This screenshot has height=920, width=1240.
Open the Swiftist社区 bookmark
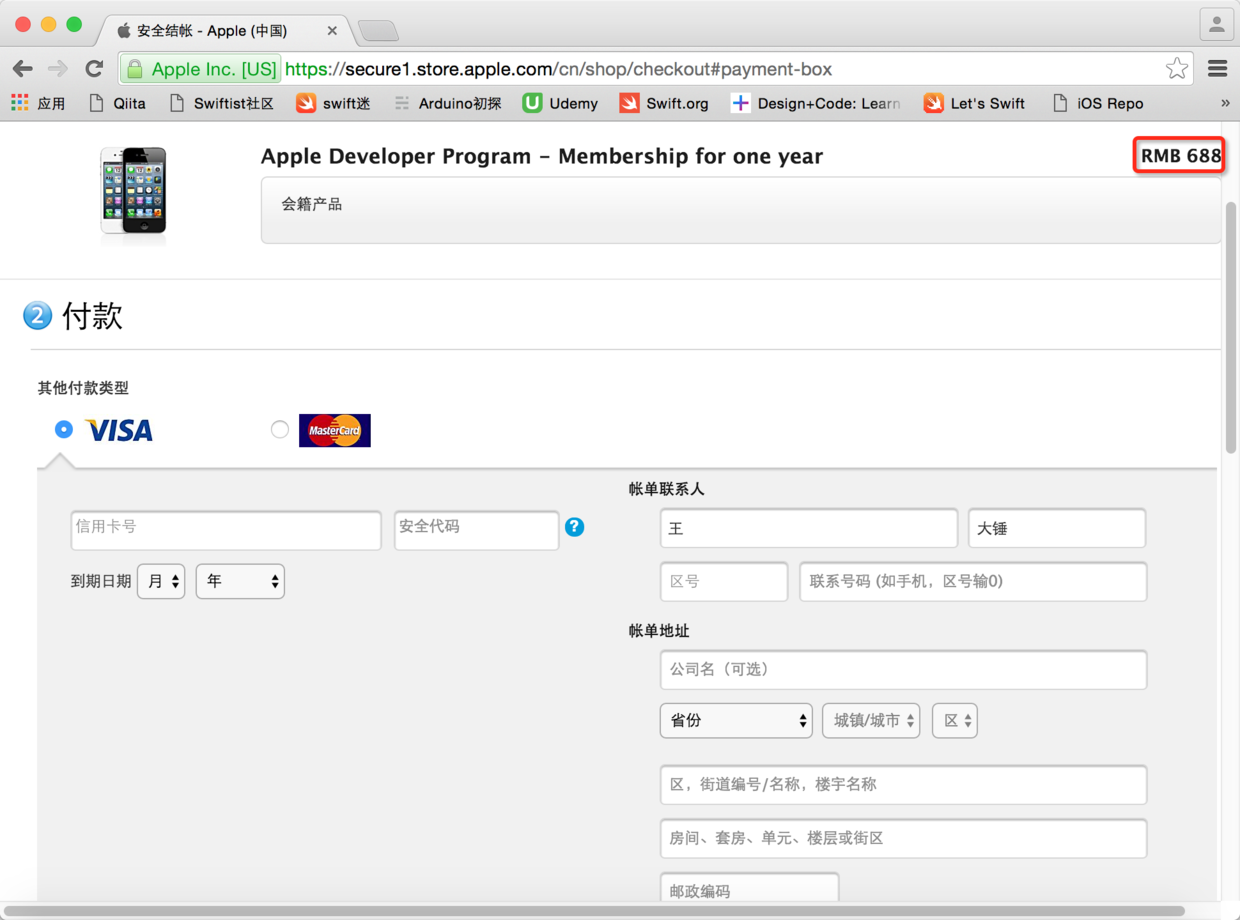221,103
